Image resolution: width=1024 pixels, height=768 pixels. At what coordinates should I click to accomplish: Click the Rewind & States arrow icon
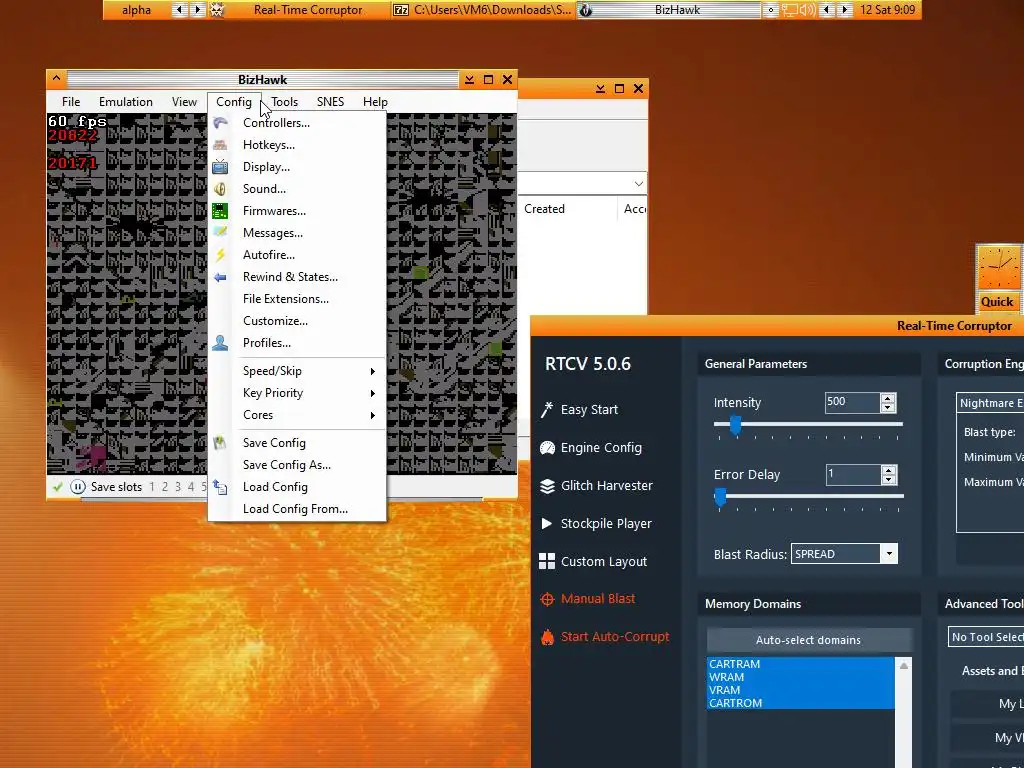click(220, 277)
